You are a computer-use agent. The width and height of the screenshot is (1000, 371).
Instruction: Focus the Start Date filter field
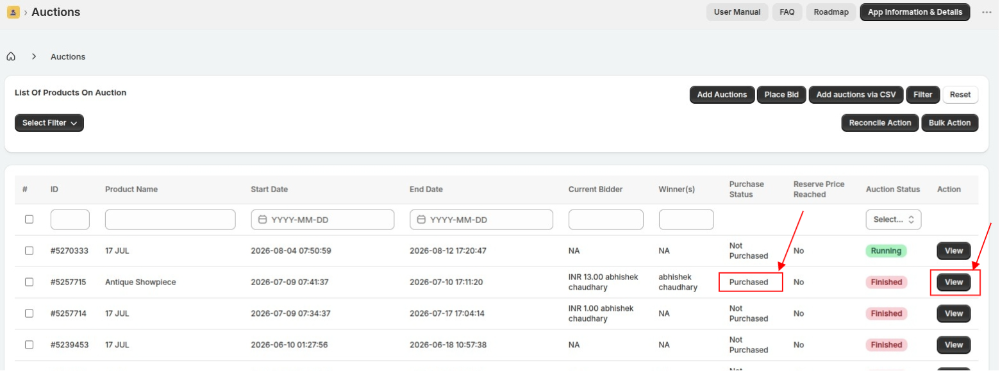pos(322,219)
